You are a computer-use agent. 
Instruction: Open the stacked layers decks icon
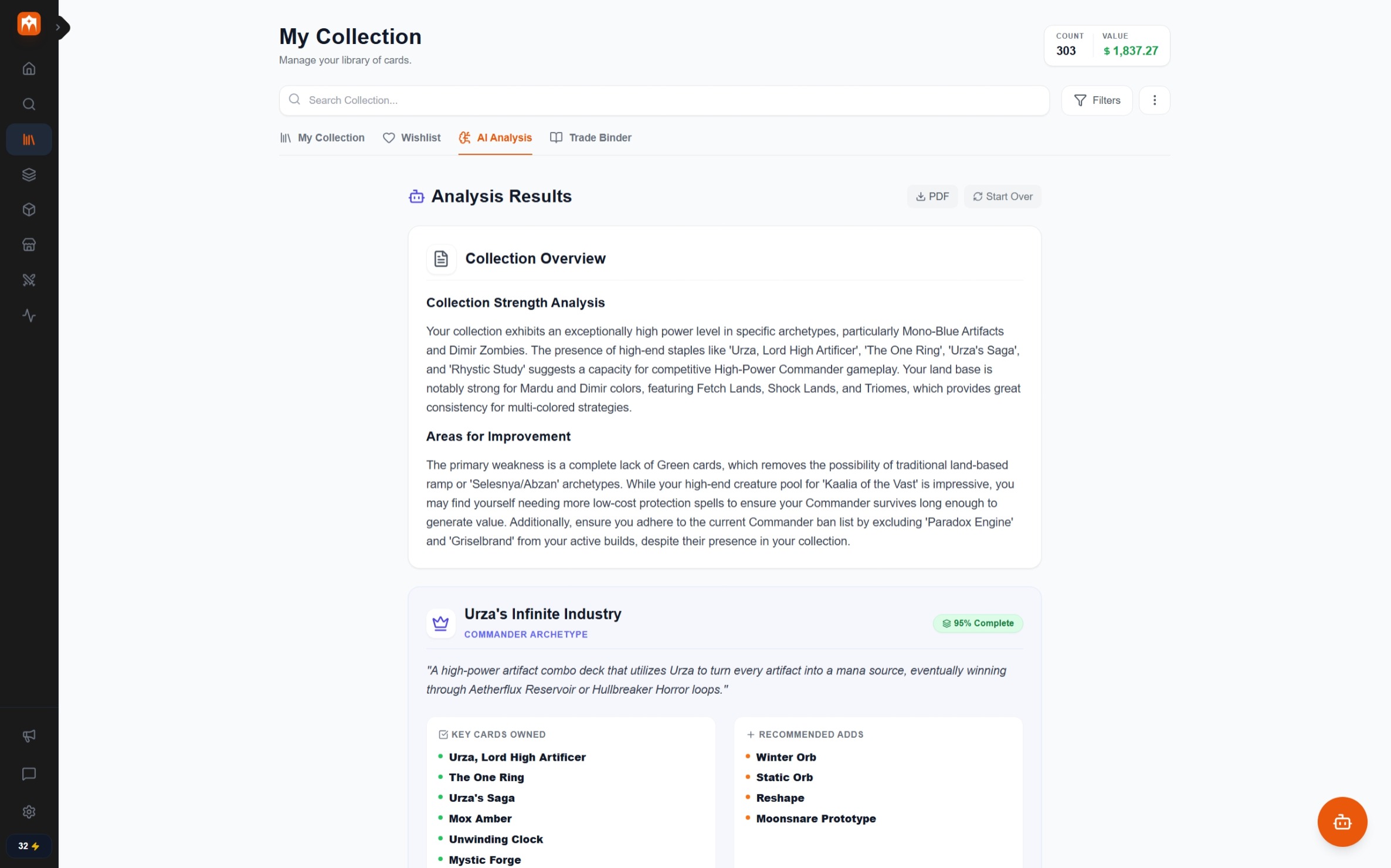click(29, 174)
